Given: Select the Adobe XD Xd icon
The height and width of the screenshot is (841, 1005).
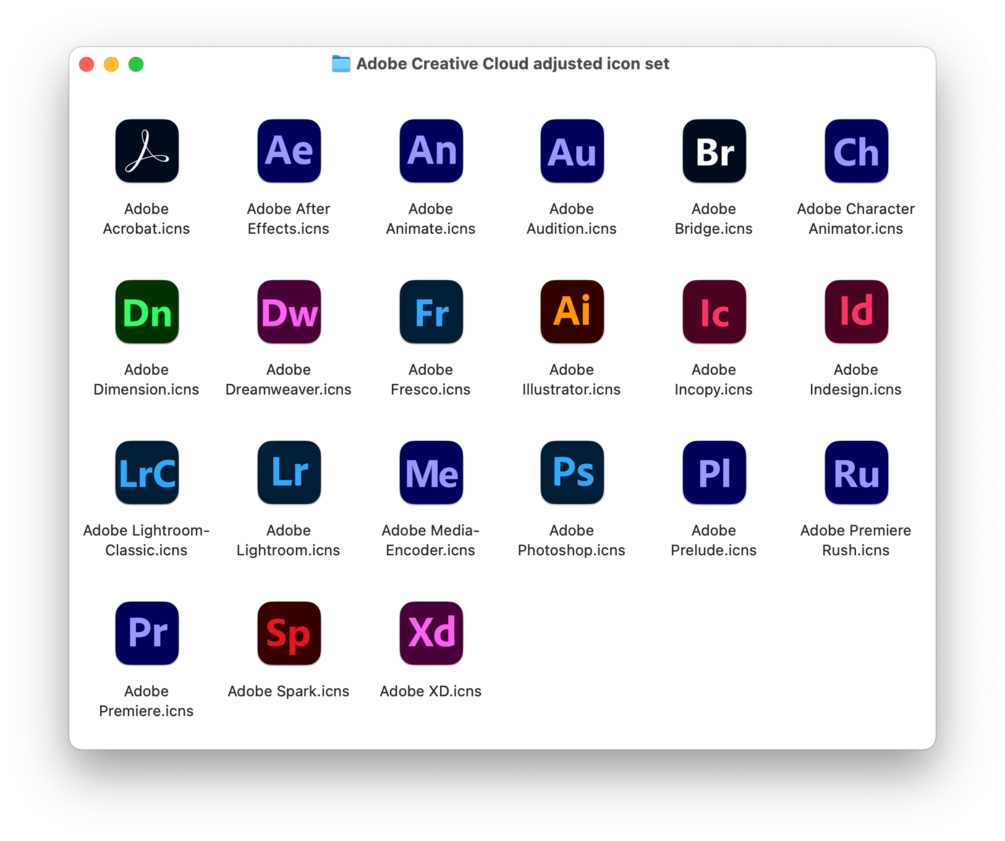Looking at the screenshot, I should (431, 633).
